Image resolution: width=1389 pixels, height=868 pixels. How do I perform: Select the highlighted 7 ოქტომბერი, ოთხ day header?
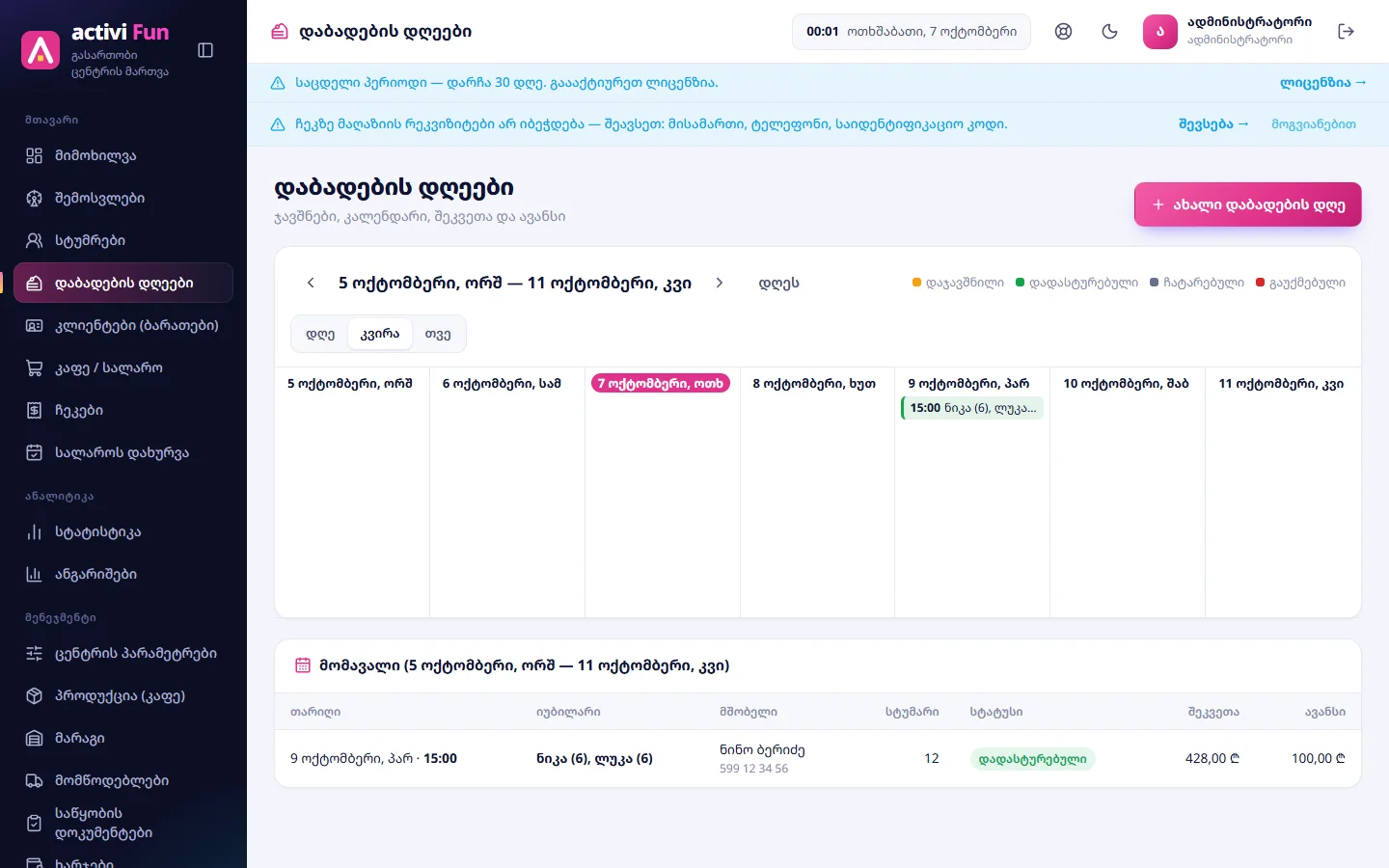pyautogui.click(x=661, y=384)
